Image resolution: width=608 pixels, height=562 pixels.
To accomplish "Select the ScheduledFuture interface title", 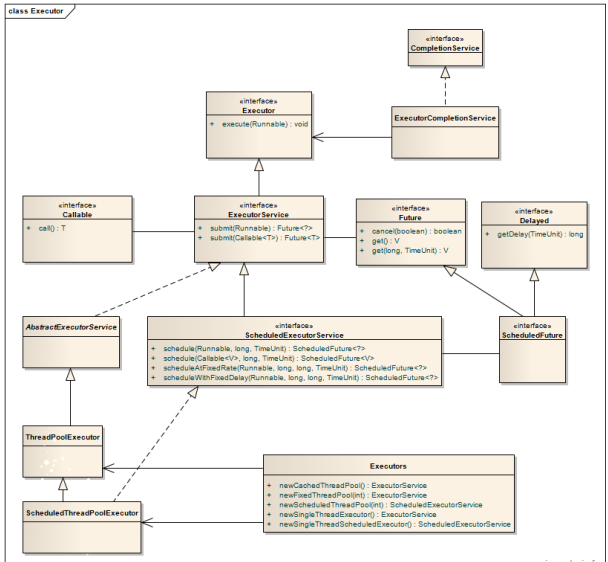I will point(532,335).
